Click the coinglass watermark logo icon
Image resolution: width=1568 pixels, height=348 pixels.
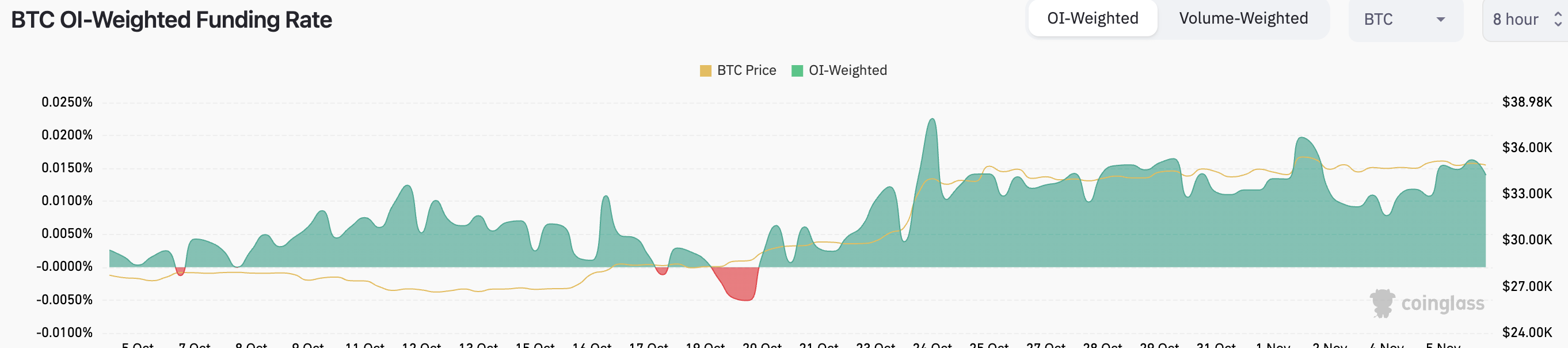[1382, 303]
